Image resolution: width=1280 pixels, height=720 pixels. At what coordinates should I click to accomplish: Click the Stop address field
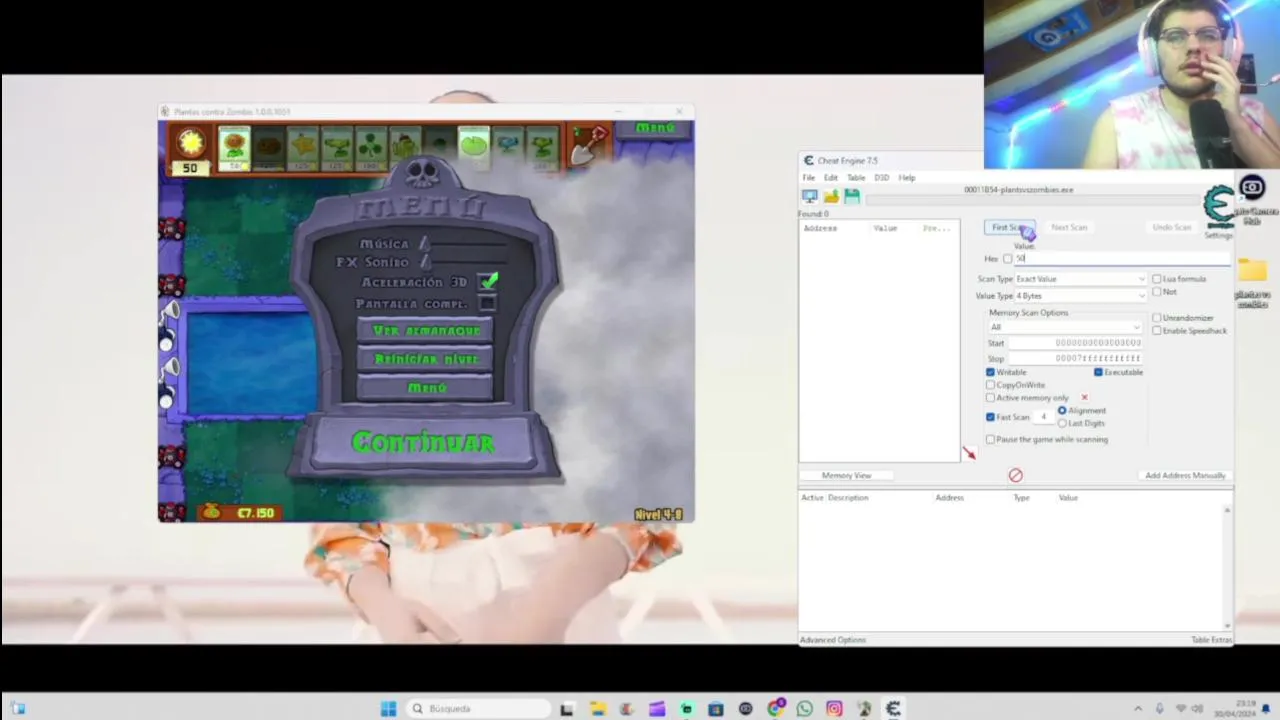1075,358
